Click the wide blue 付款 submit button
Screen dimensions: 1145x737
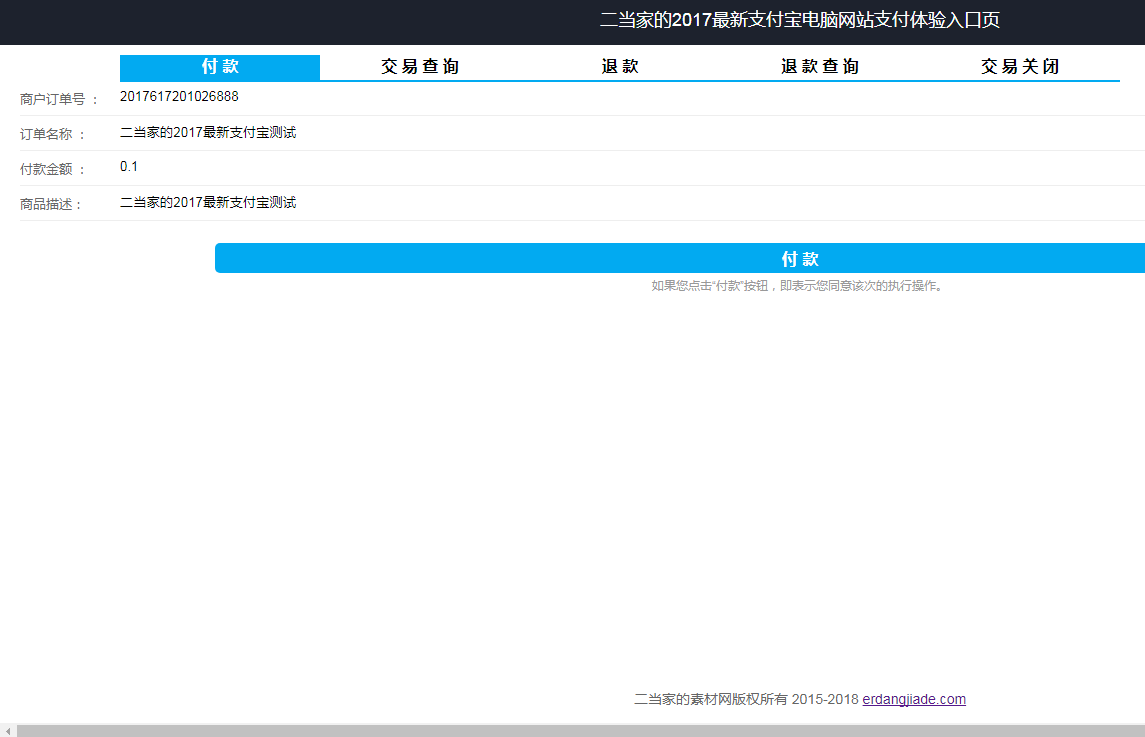[x=680, y=258]
